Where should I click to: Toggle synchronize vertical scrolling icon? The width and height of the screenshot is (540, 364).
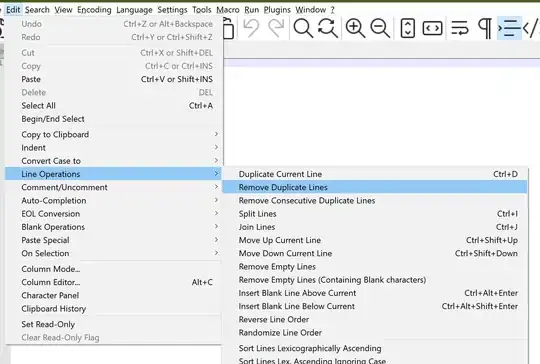click(x=408, y=28)
